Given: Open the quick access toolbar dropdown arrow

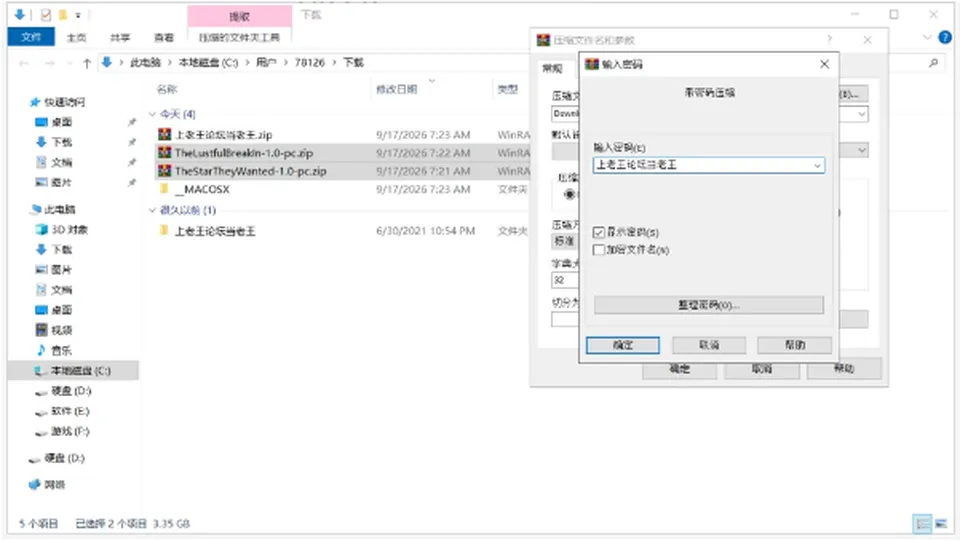Looking at the screenshot, I should pyautogui.click(x=78, y=15).
